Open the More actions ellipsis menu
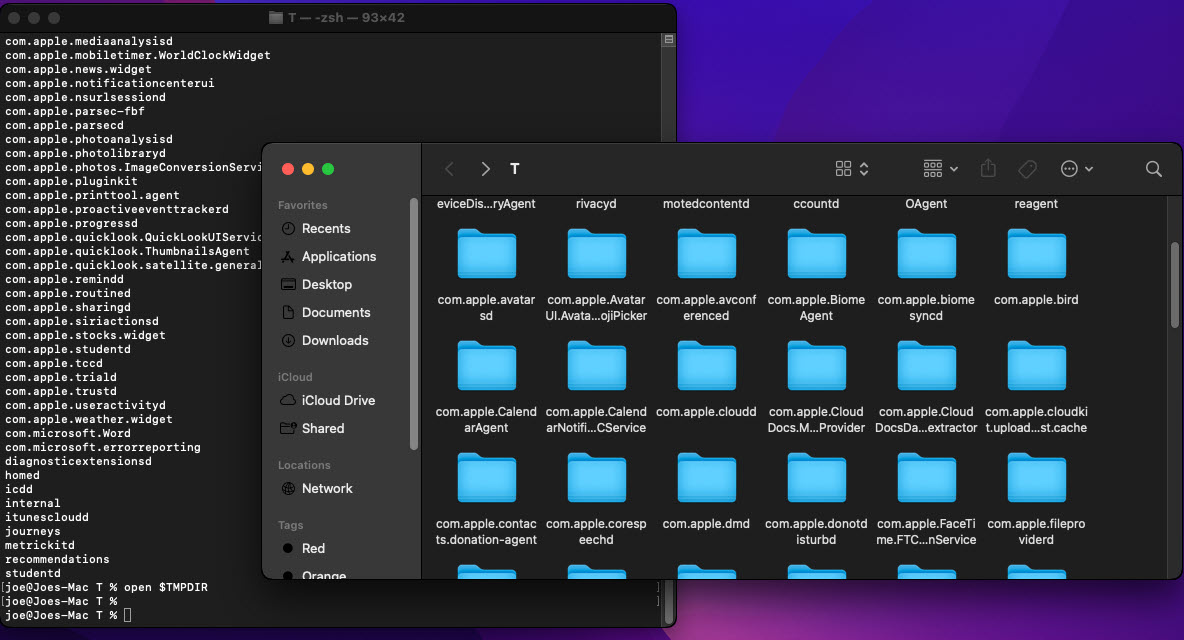The width and height of the screenshot is (1184, 640). pyautogui.click(x=1076, y=169)
